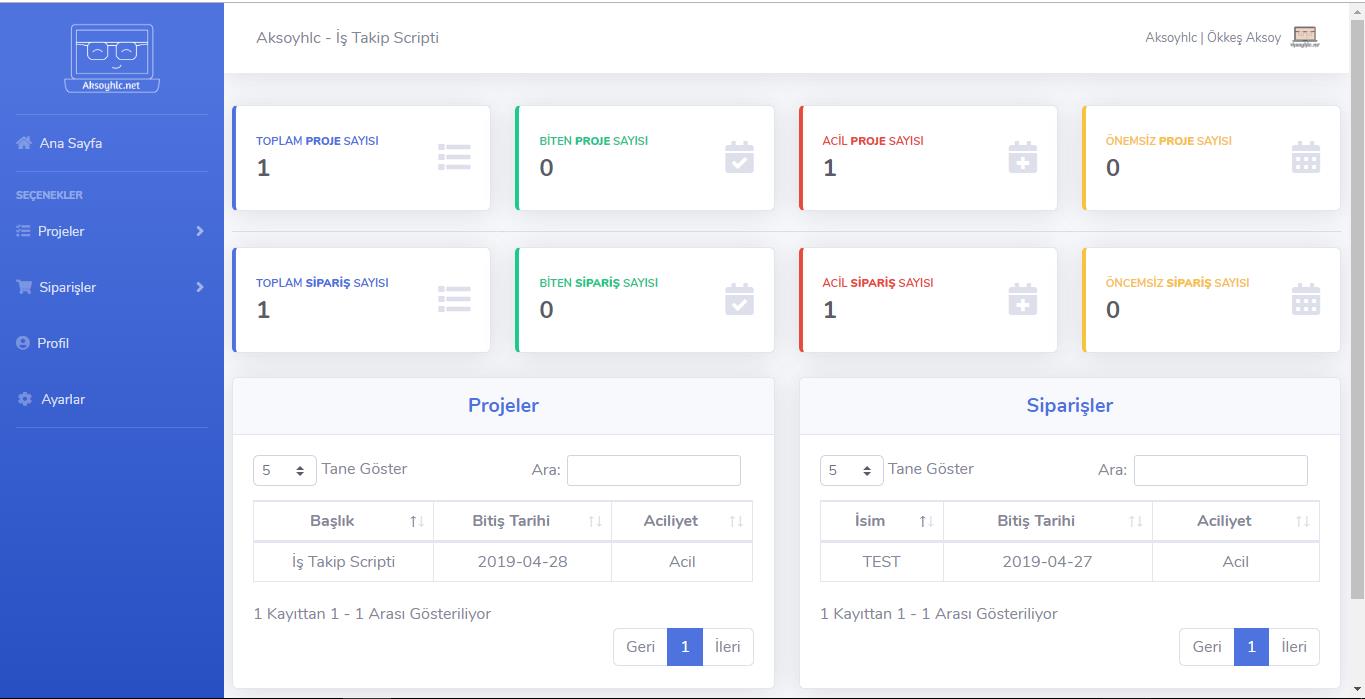
Task: Click the Aksoyhlc.net logo in the sidebar
Action: click(x=112, y=58)
